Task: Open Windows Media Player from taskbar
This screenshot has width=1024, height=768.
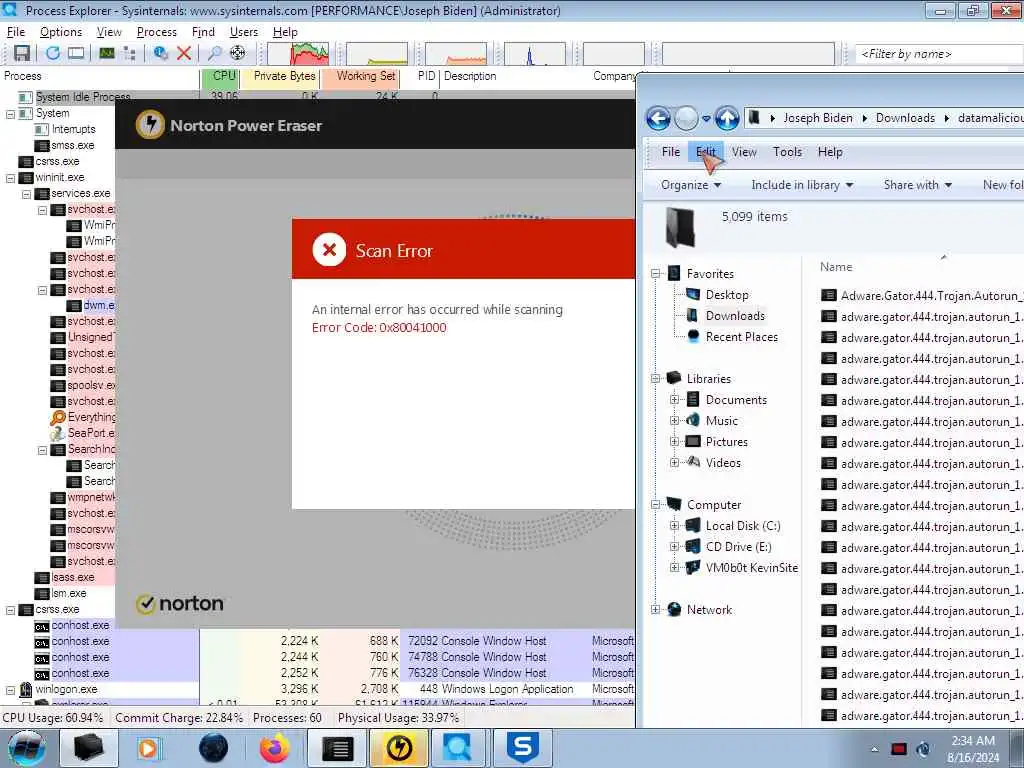Action: click(x=148, y=748)
